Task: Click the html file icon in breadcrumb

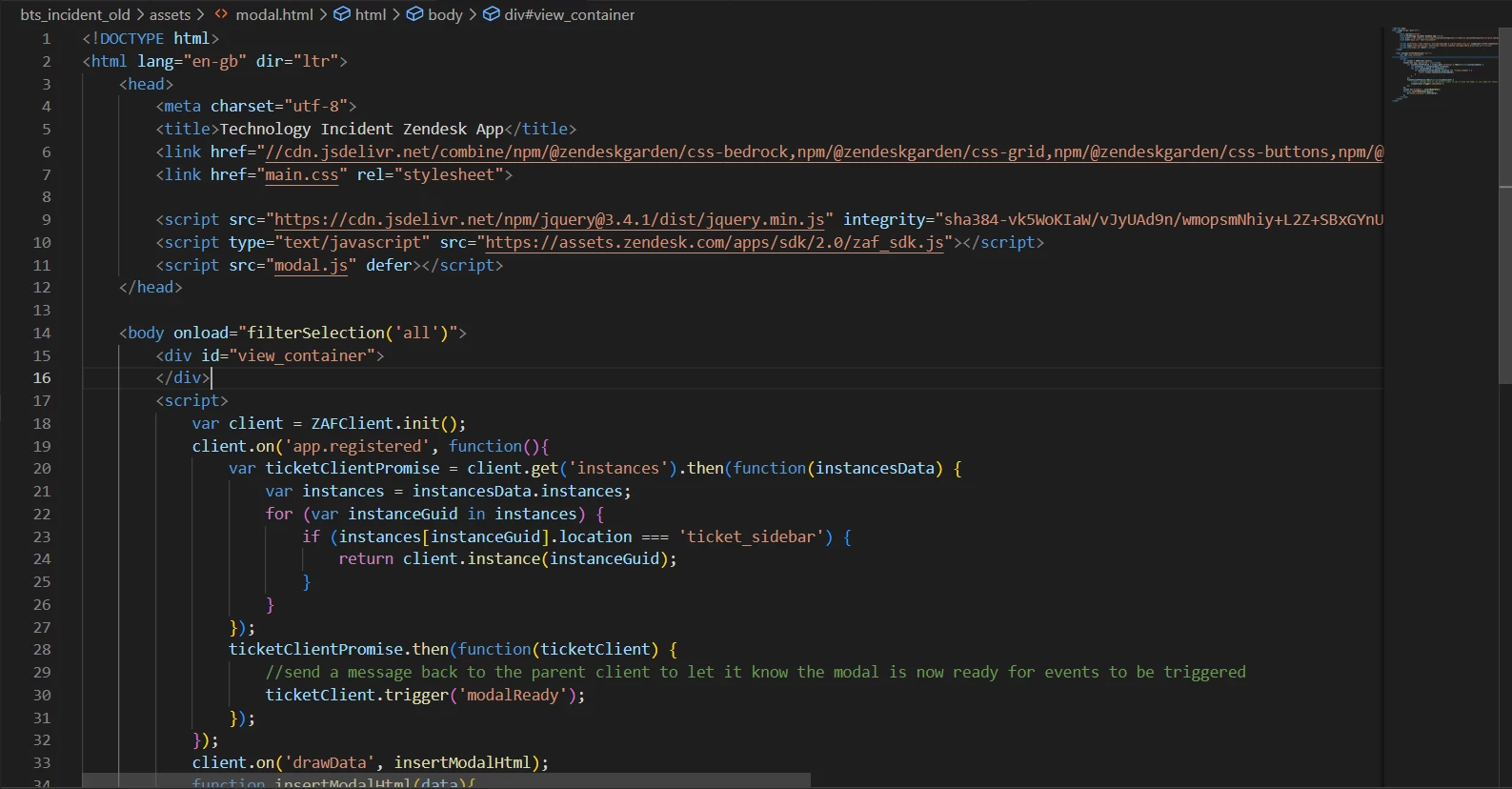Action: [x=222, y=14]
